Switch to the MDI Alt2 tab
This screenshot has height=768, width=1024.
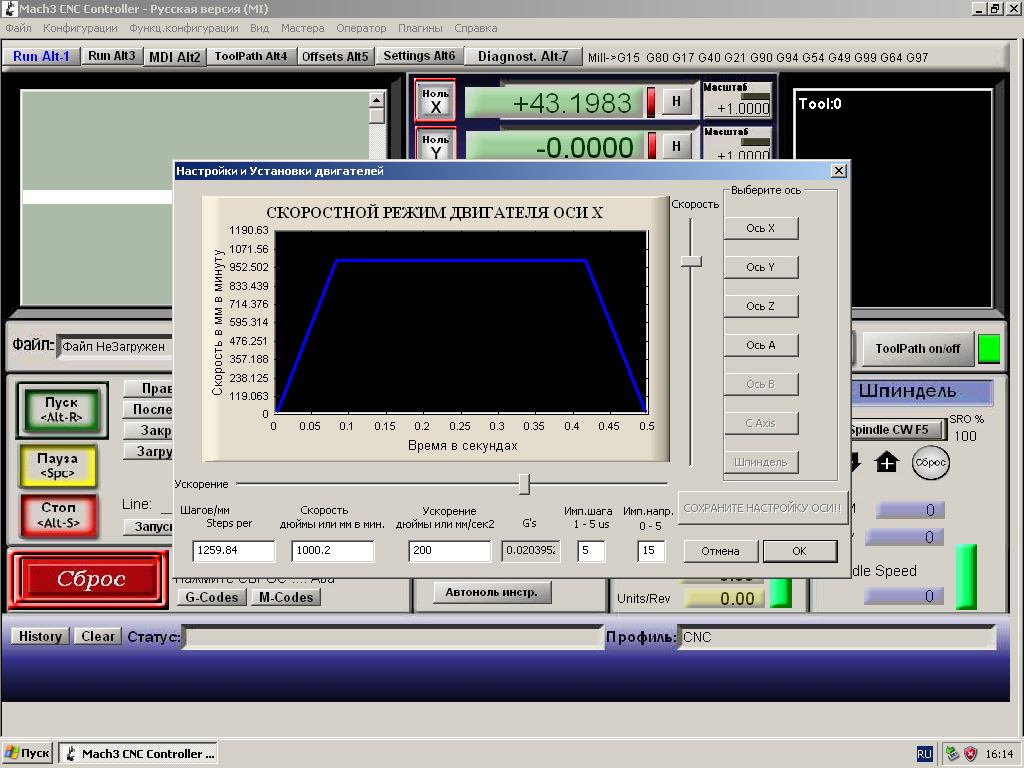(x=175, y=57)
